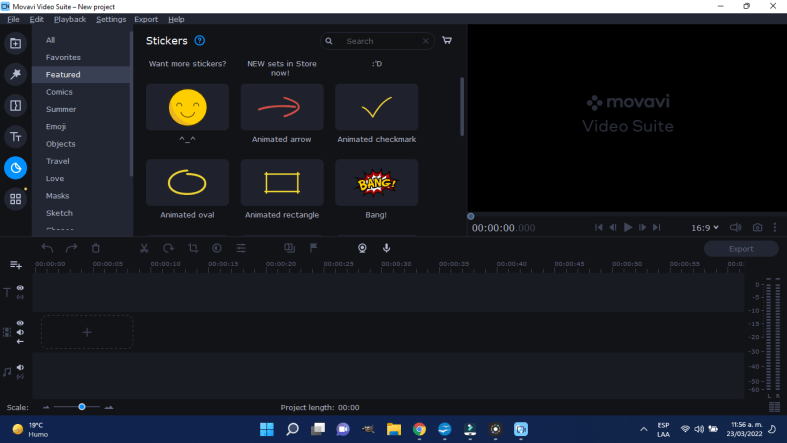The image size is (787, 443).
Task: Mute the audio track
Action: [20, 367]
